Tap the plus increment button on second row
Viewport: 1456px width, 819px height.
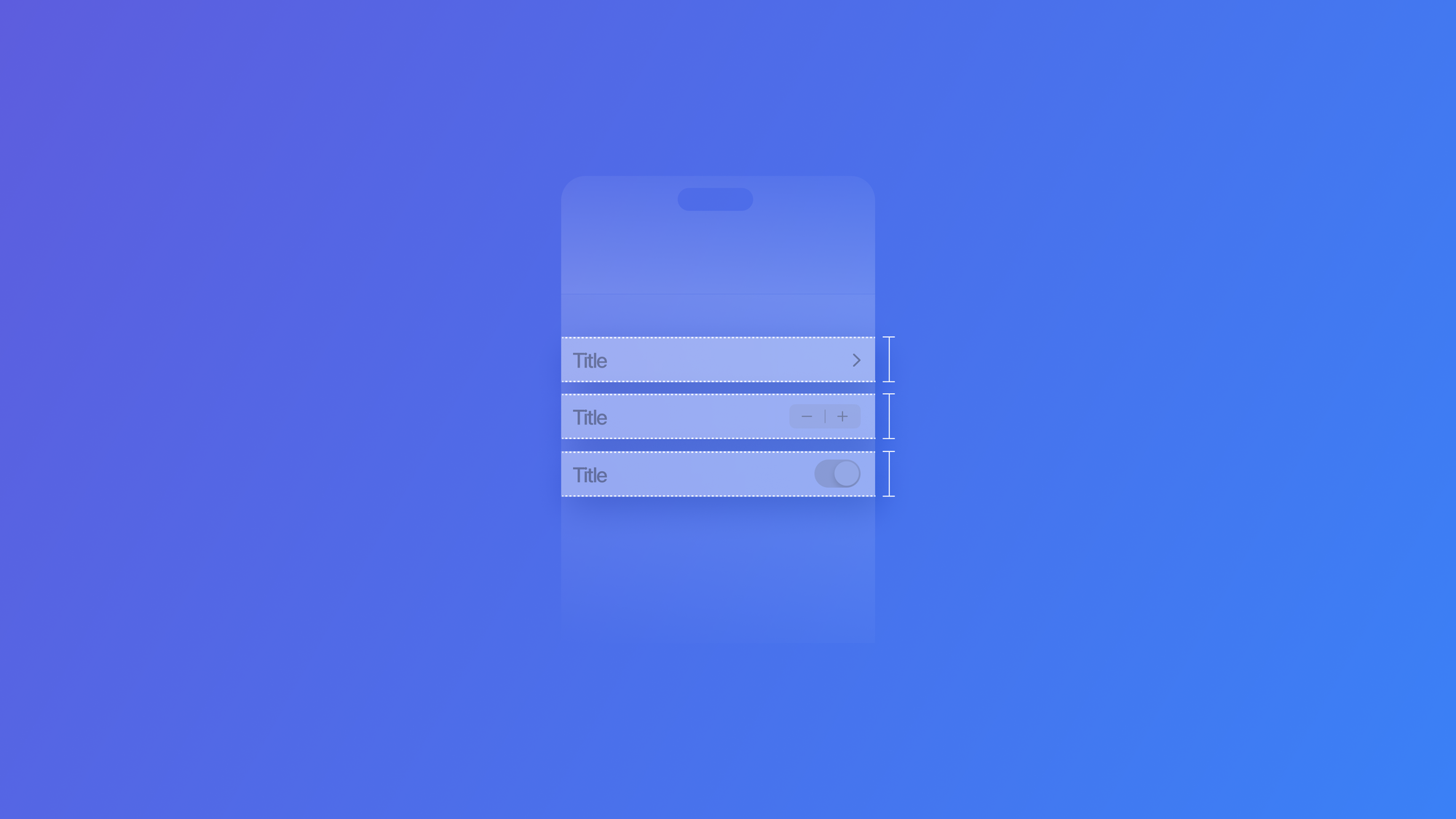pyautogui.click(x=842, y=414)
